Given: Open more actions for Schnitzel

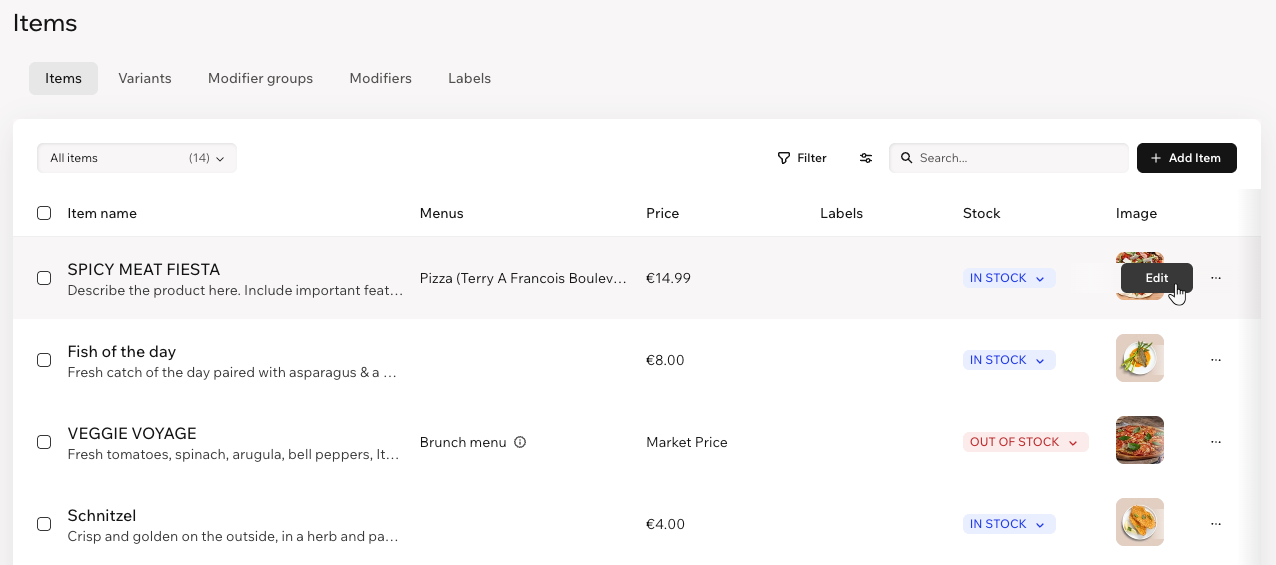Looking at the screenshot, I should pos(1216,524).
